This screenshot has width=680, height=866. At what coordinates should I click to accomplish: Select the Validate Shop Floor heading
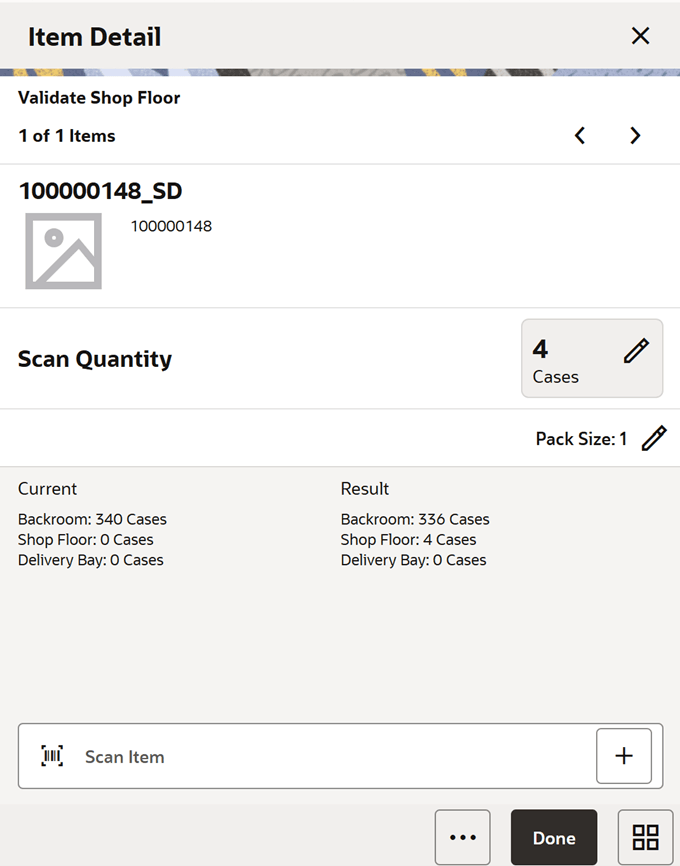98,97
